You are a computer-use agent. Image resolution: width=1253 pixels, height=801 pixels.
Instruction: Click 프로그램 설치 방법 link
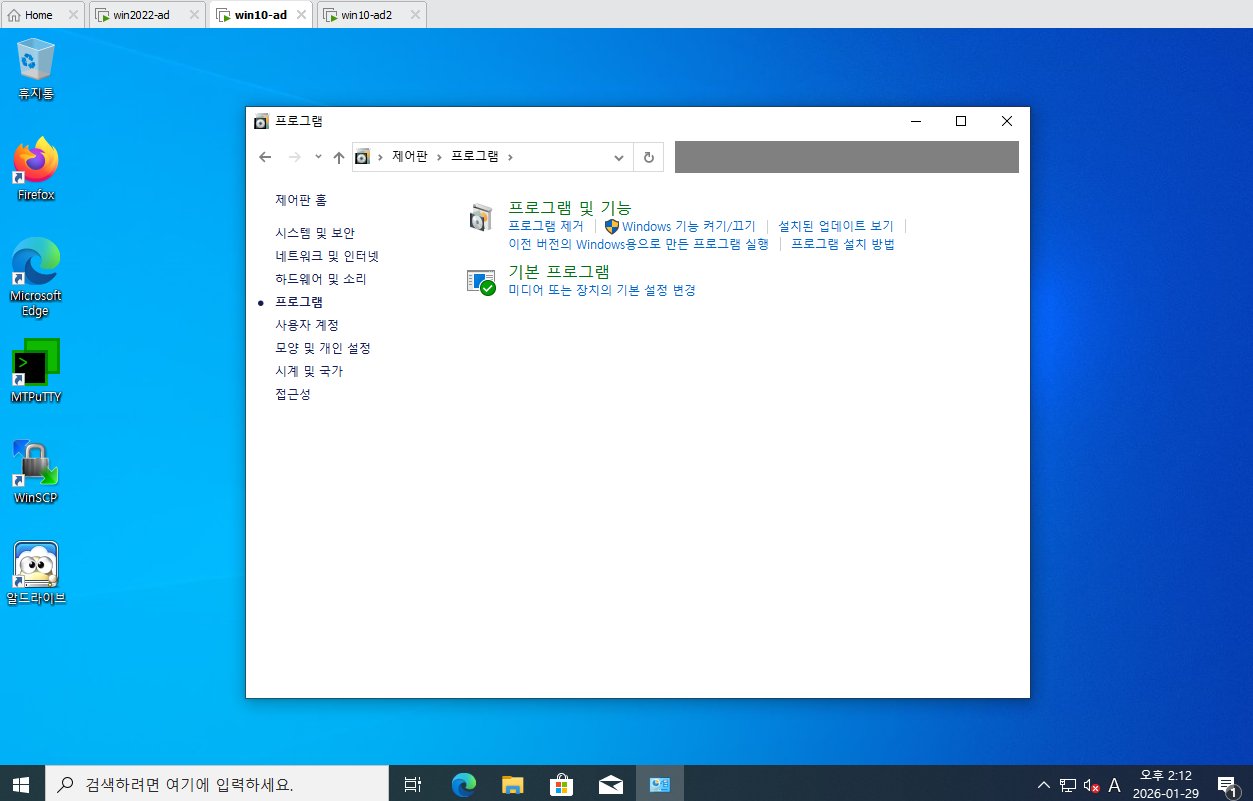(843, 244)
